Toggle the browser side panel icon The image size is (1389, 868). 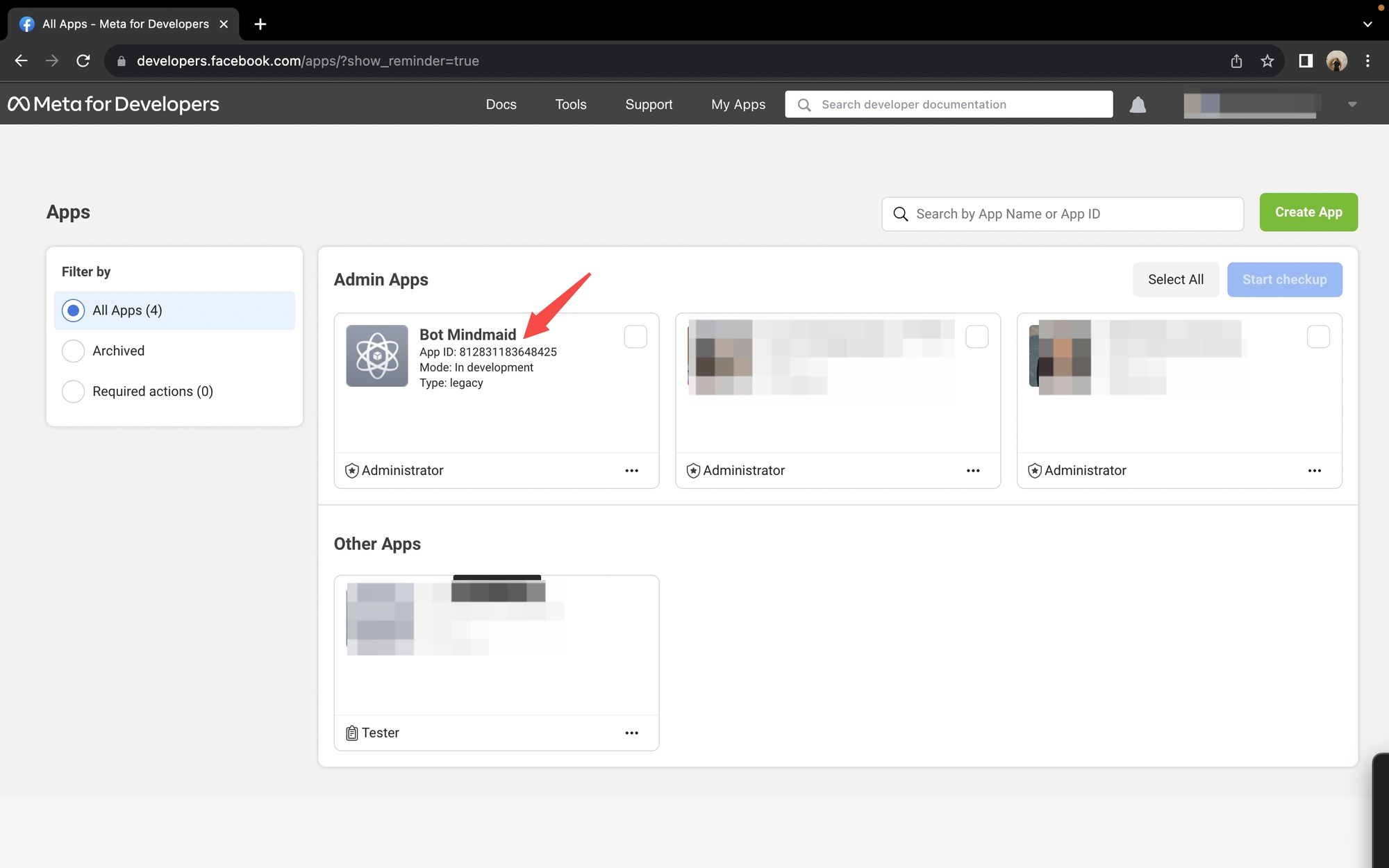(x=1306, y=61)
